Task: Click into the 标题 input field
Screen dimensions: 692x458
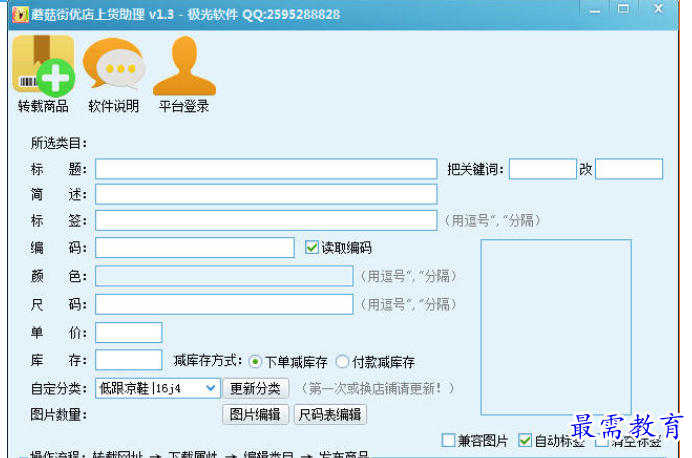Action: coord(266,169)
